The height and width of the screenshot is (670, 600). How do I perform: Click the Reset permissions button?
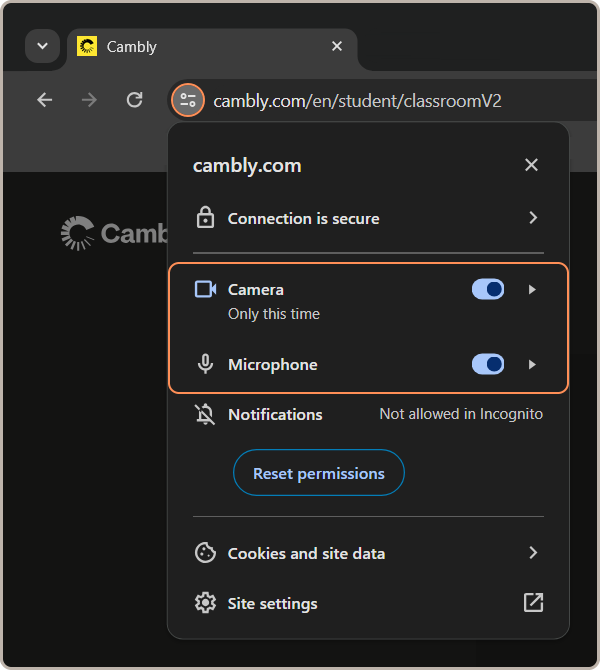tap(318, 473)
